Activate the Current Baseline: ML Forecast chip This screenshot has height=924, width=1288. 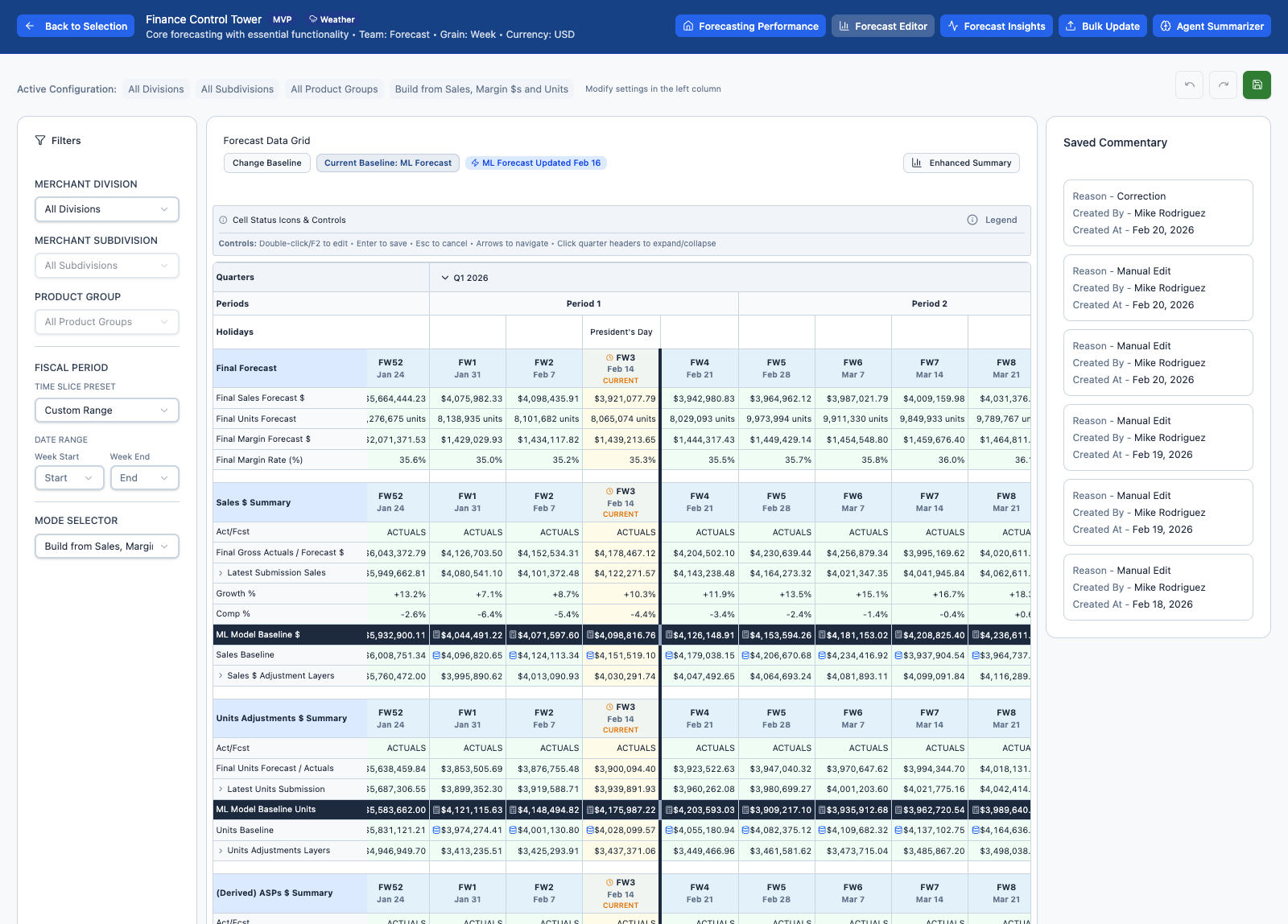[x=387, y=163]
